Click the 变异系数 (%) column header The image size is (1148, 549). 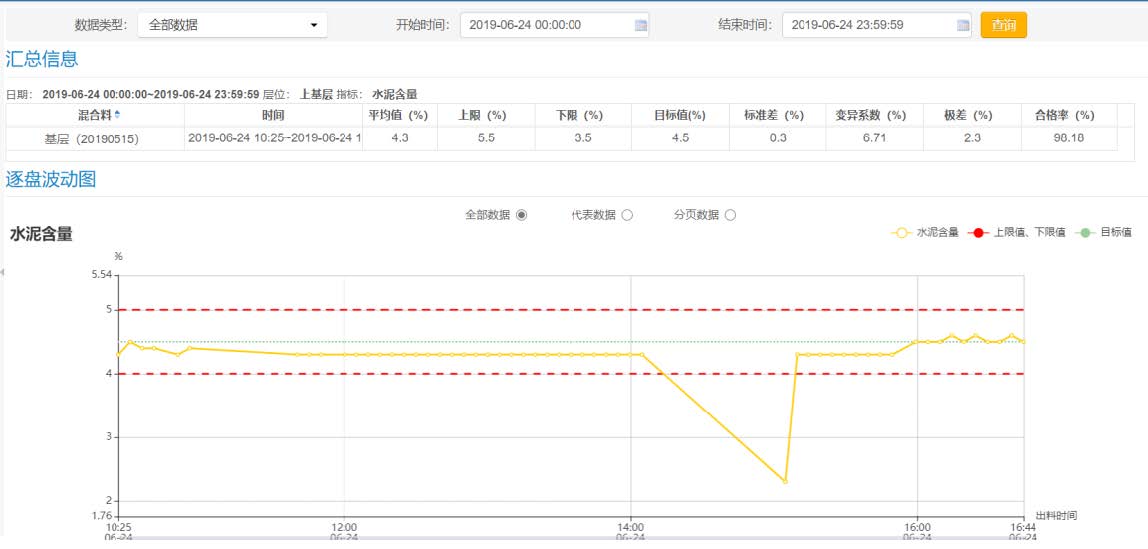click(875, 116)
